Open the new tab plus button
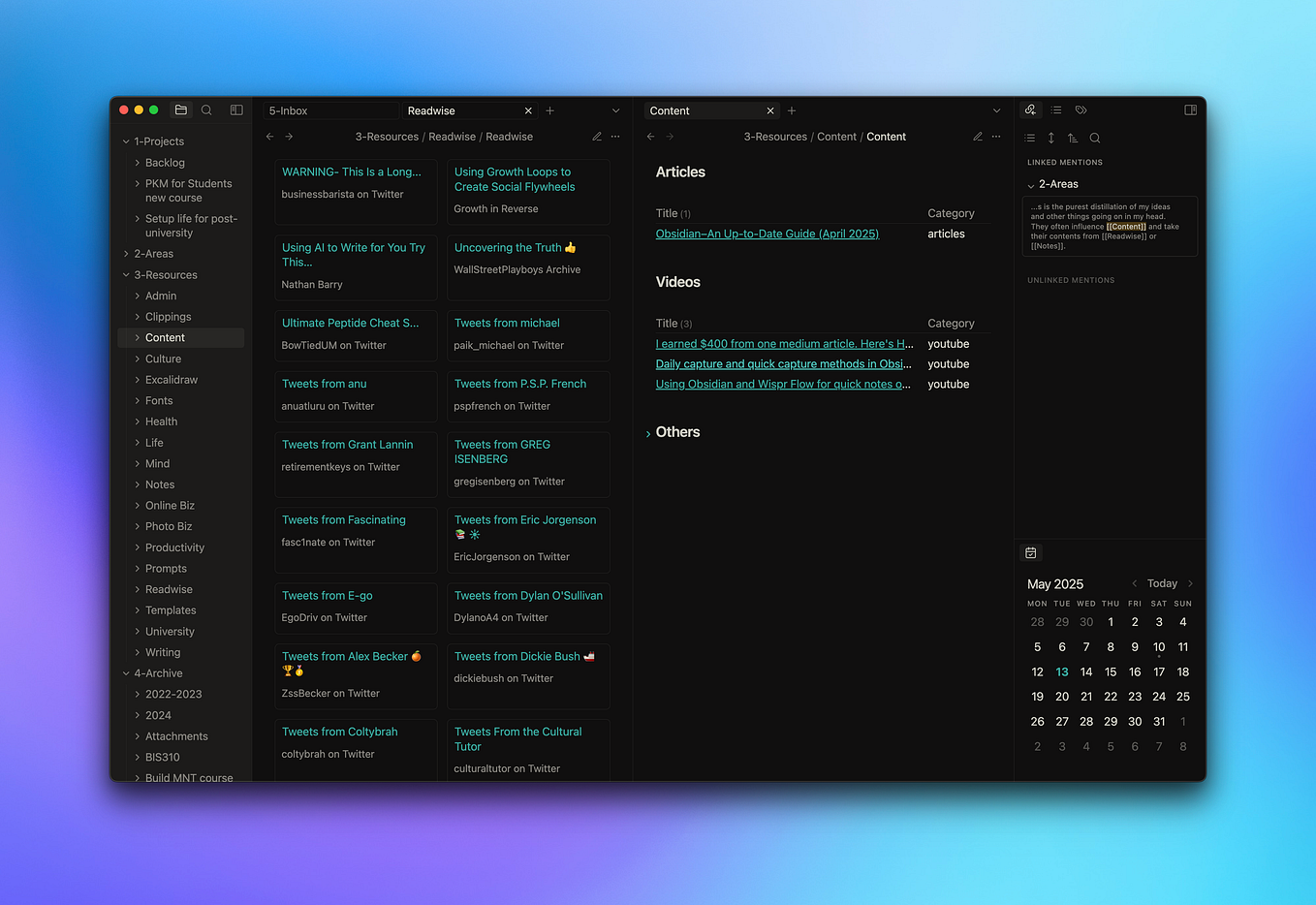 [549, 109]
